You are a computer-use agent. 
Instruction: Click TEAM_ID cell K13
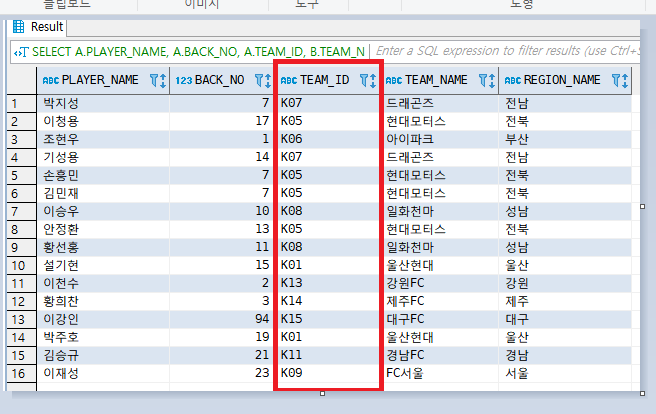tap(327, 283)
